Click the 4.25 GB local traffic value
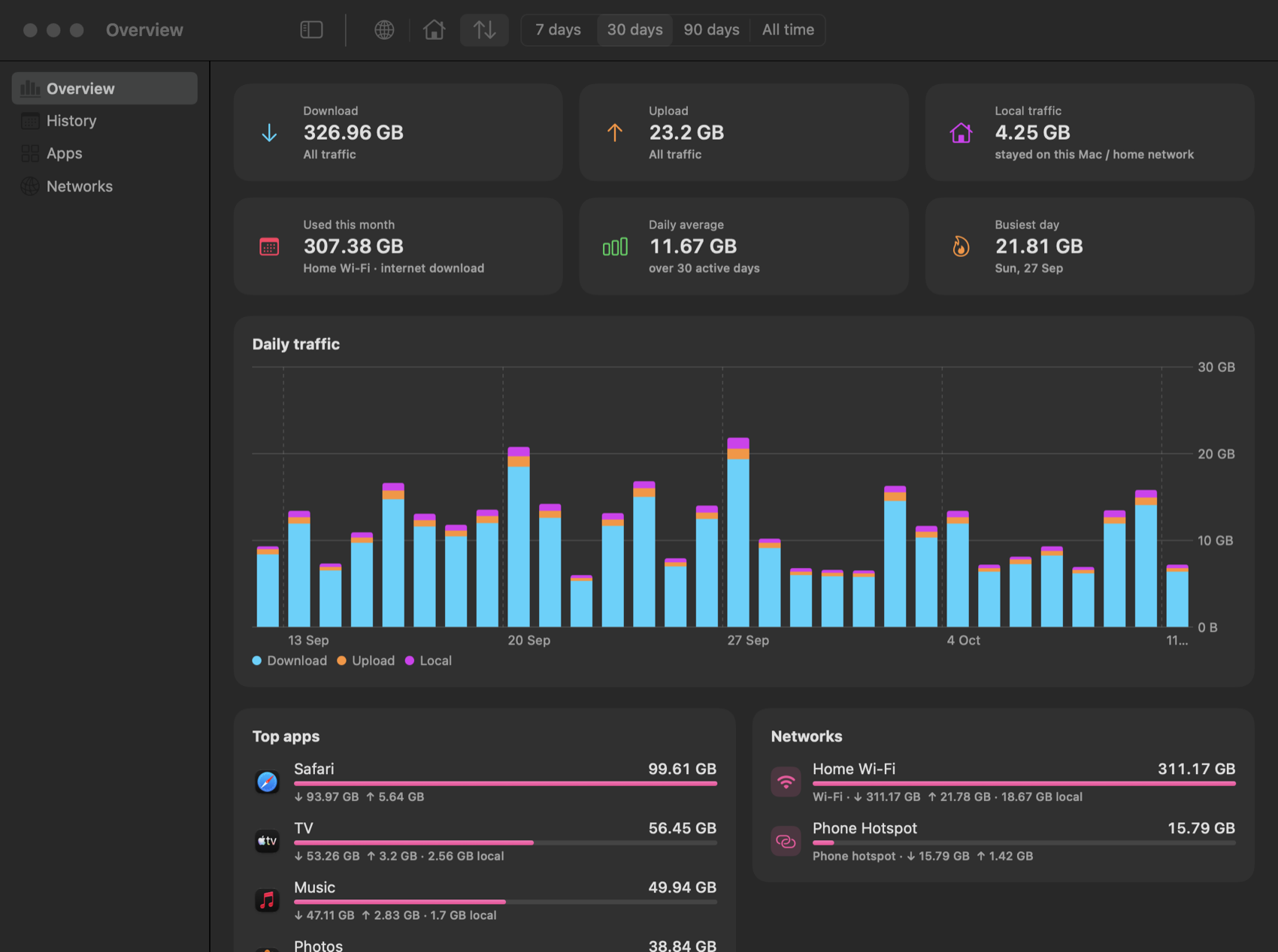This screenshot has height=952, width=1278. [x=1032, y=133]
